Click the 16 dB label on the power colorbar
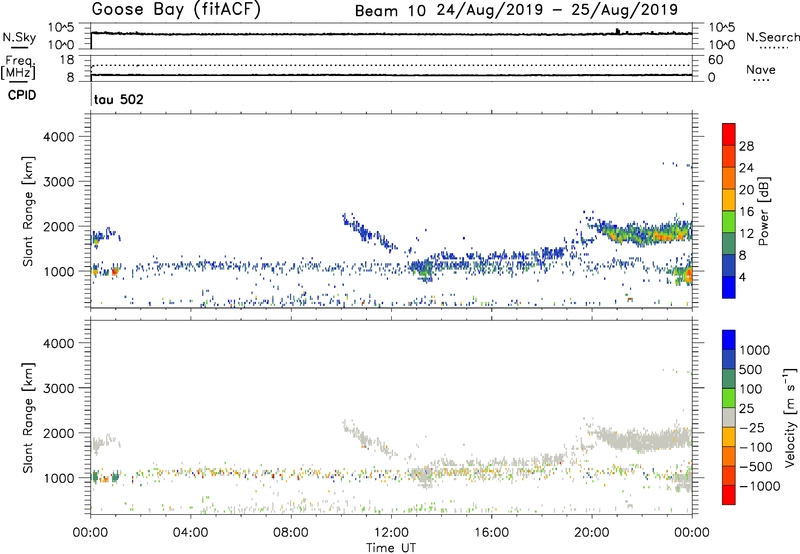Screen dimensions: 800x554 [746, 212]
